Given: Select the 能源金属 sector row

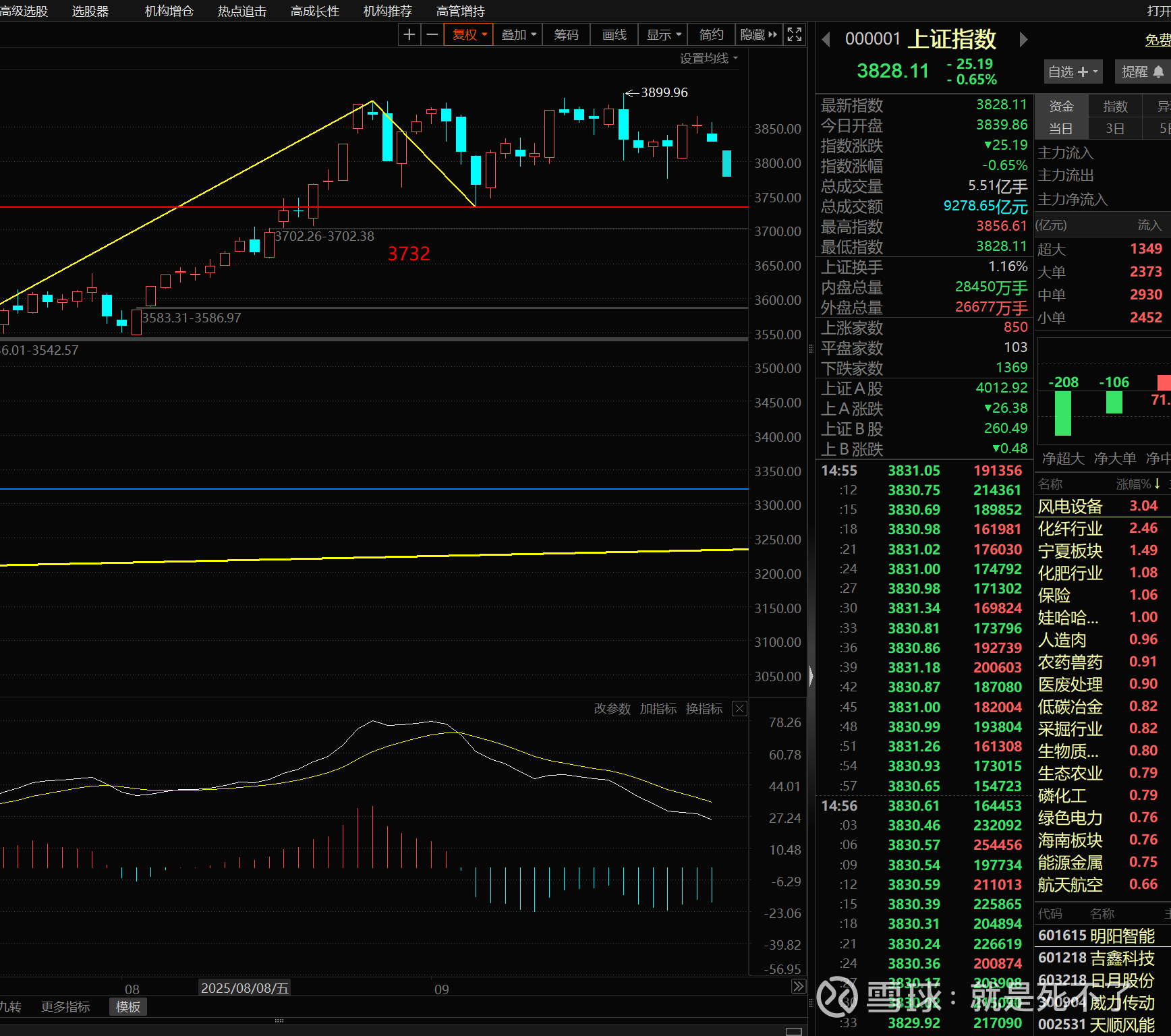Looking at the screenshot, I should point(1102,862).
